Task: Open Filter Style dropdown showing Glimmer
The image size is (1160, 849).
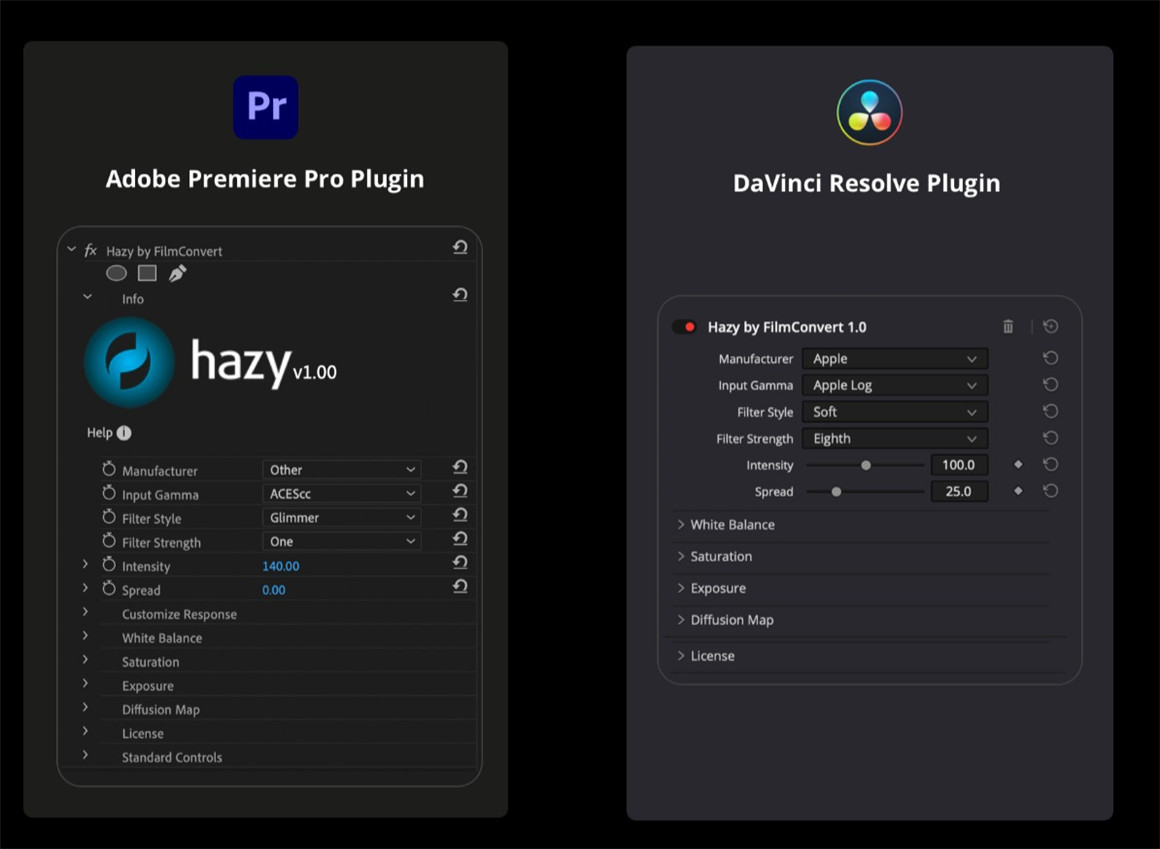Action: coord(341,517)
